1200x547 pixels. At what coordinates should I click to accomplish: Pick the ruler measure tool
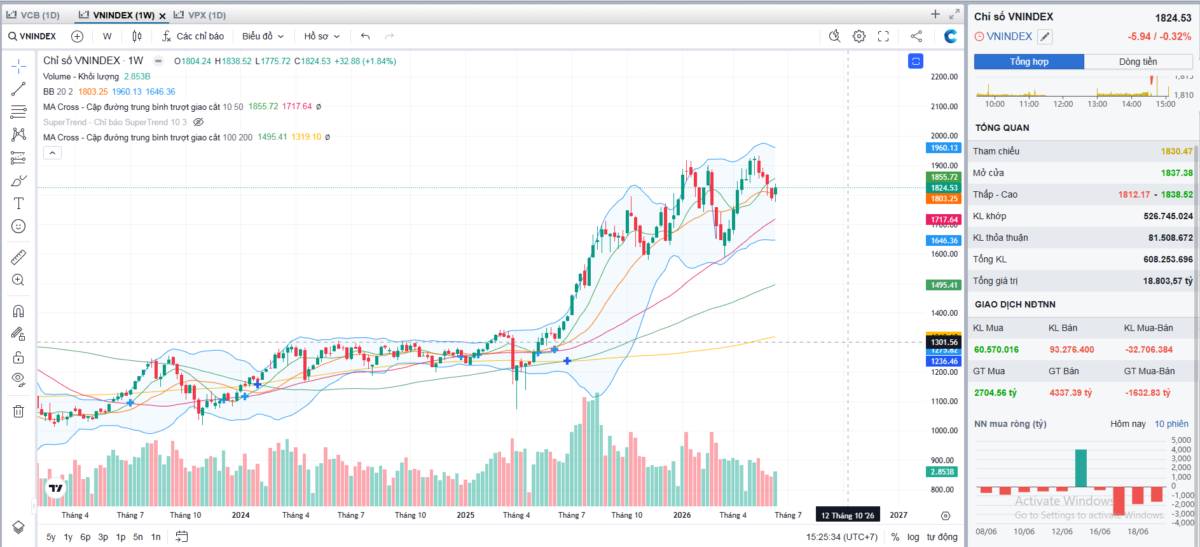click(x=18, y=257)
